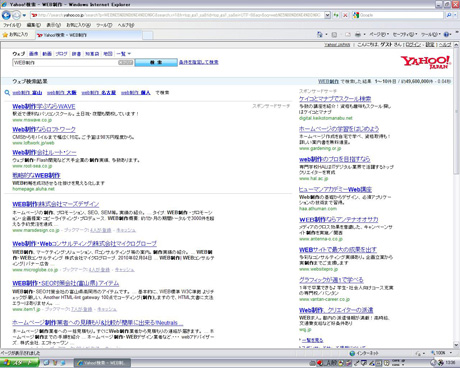Open the ページ(P) command bar dropdown
Viewport: 460px width, 368px height.
tap(379, 34)
